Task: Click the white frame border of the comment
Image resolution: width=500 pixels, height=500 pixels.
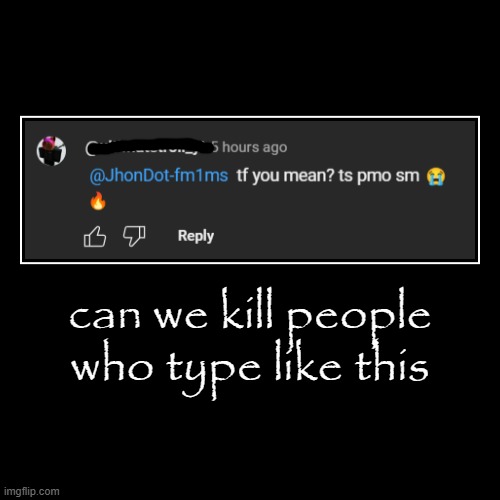Action: [250, 117]
